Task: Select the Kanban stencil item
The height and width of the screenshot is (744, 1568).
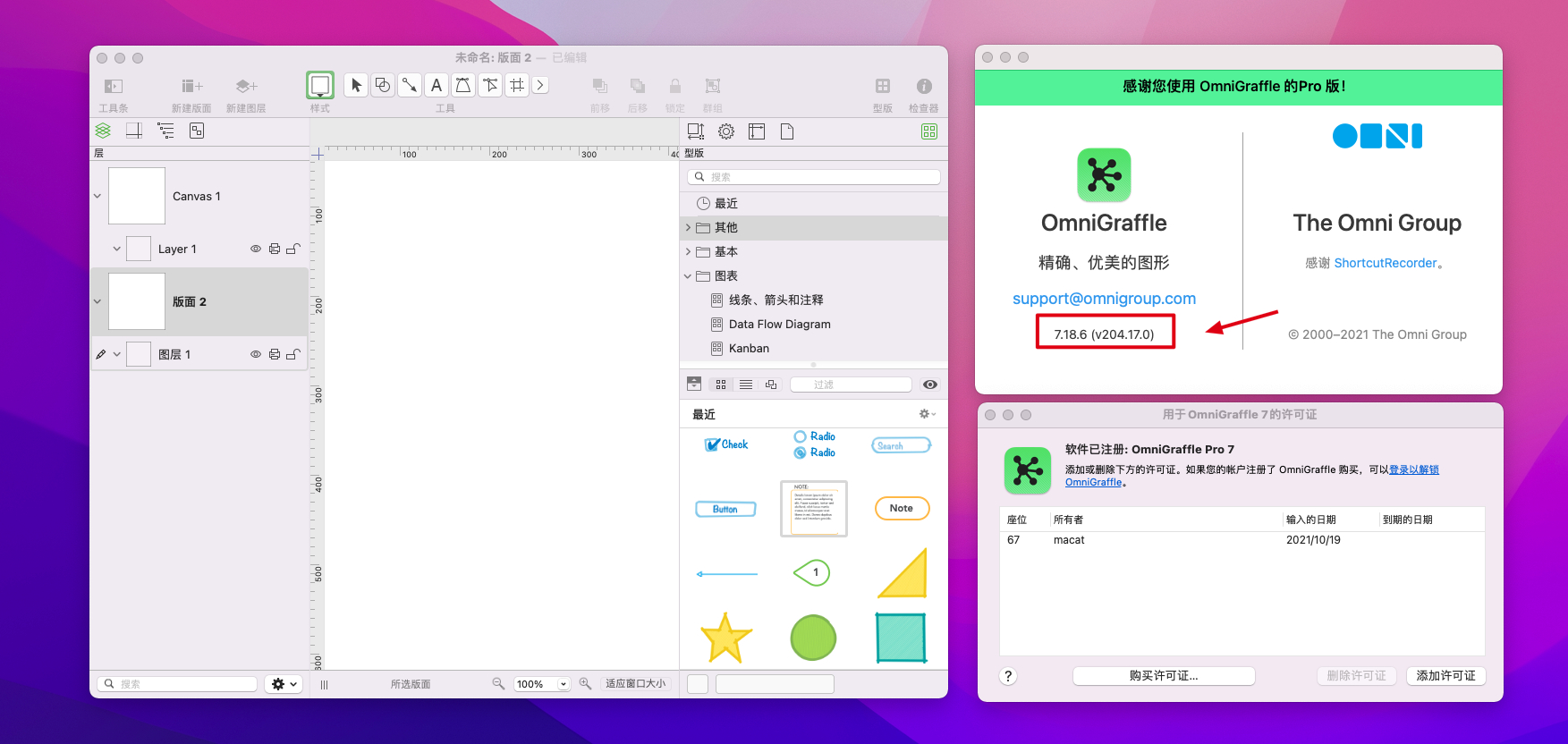Action: coord(749,349)
